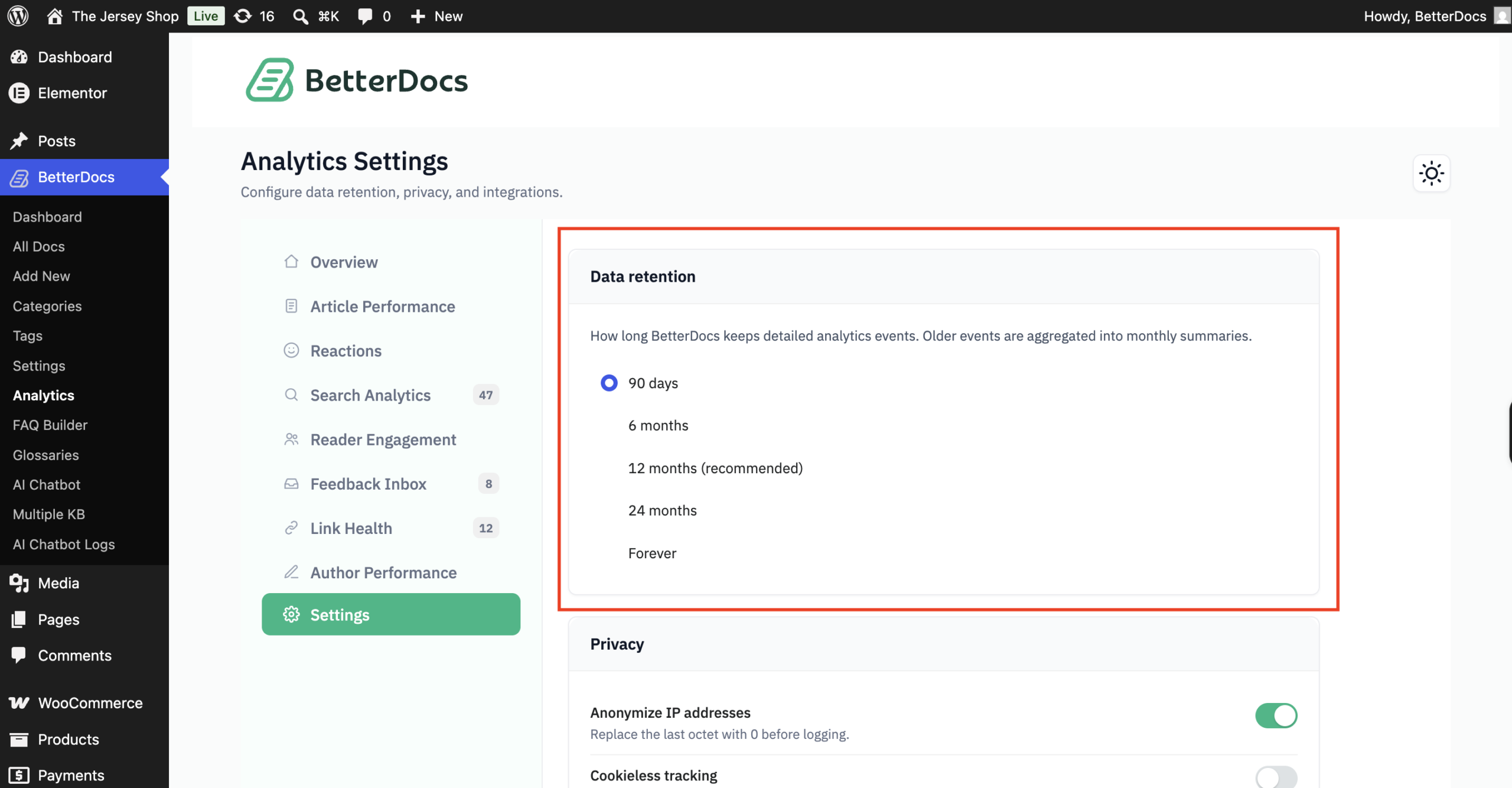Click the WooCommerce icon in the sidebar
The height and width of the screenshot is (788, 1512).
point(19,702)
